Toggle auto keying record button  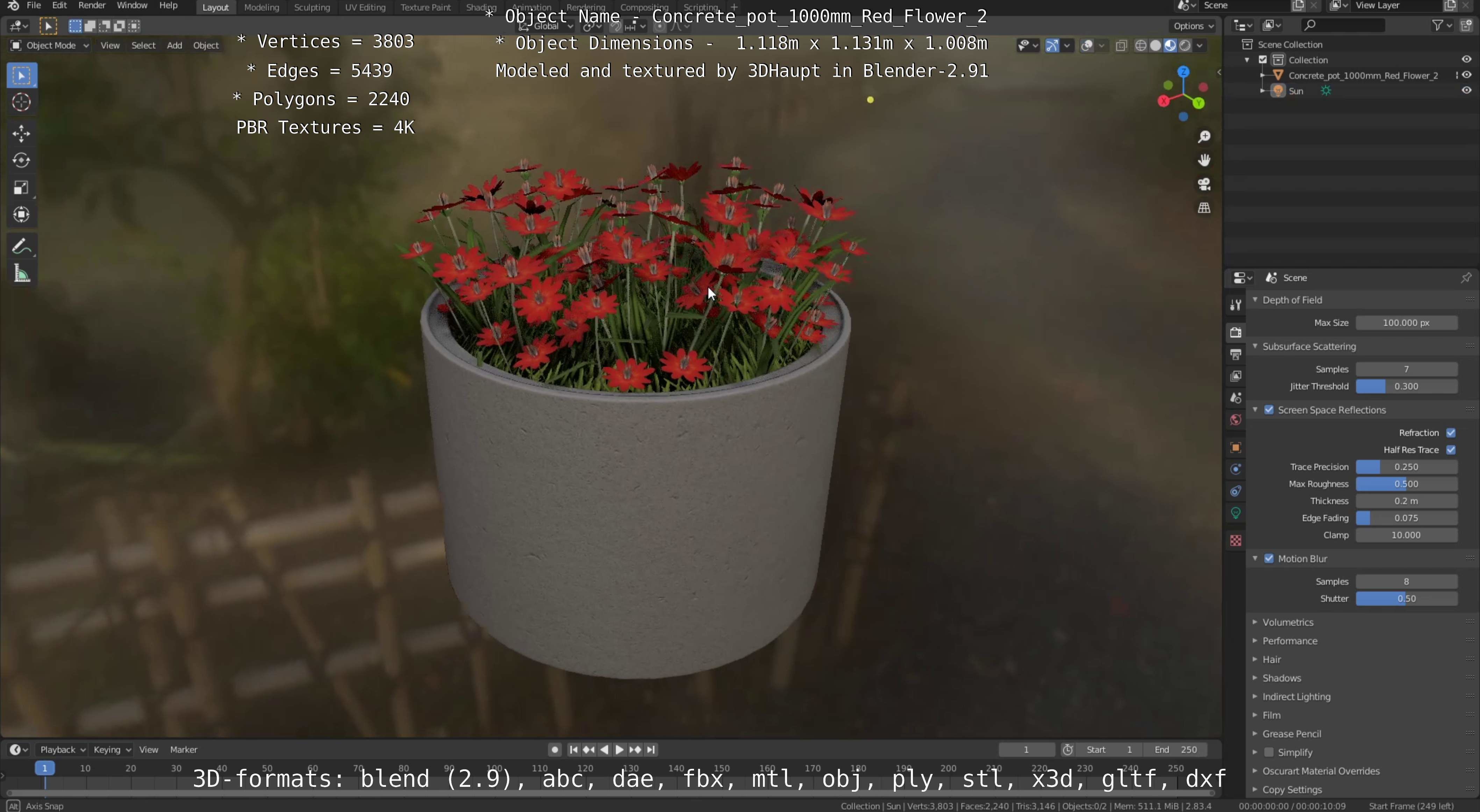click(555, 750)
